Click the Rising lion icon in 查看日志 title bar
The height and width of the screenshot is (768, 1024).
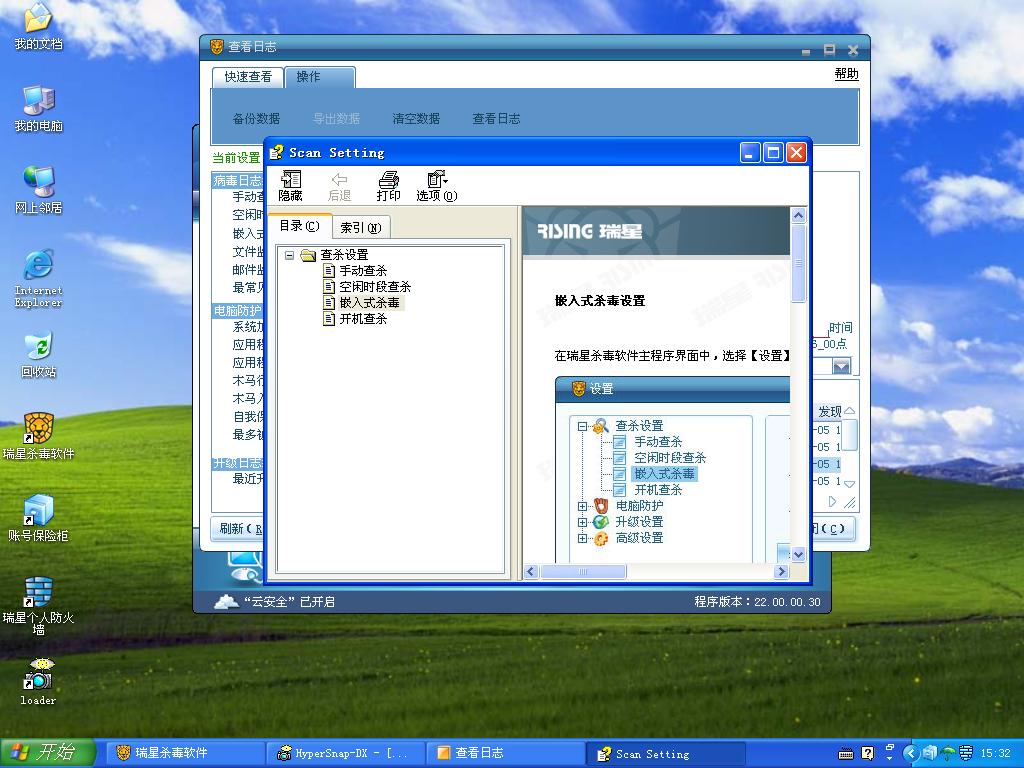click(217, 46)
